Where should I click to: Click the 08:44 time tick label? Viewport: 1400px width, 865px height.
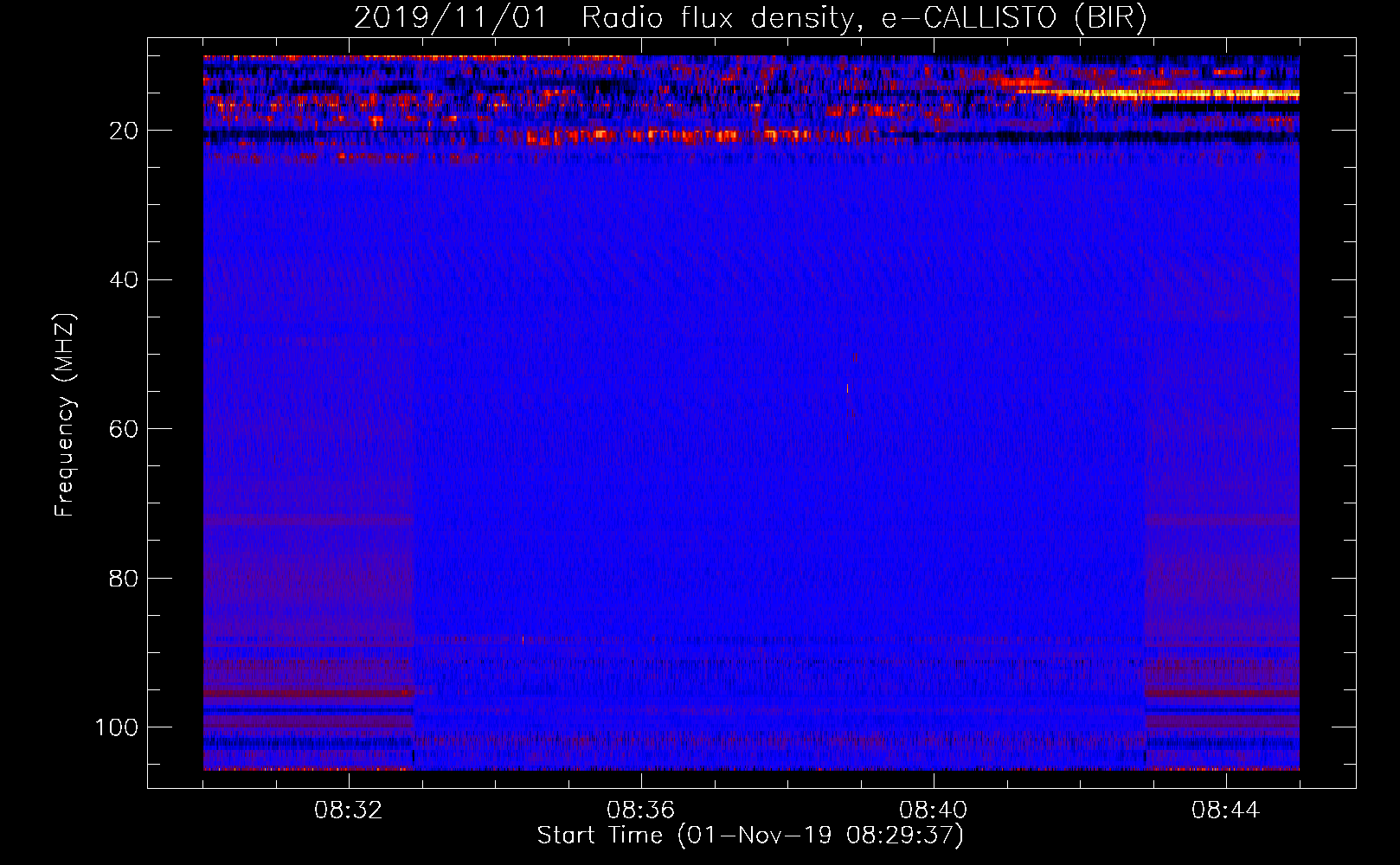pos(1226,811)
